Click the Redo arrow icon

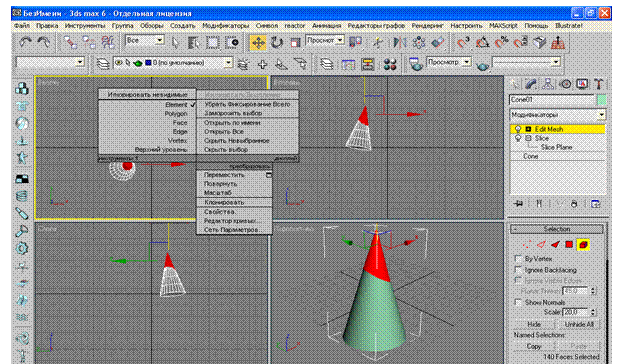click(x=43, y=42)
